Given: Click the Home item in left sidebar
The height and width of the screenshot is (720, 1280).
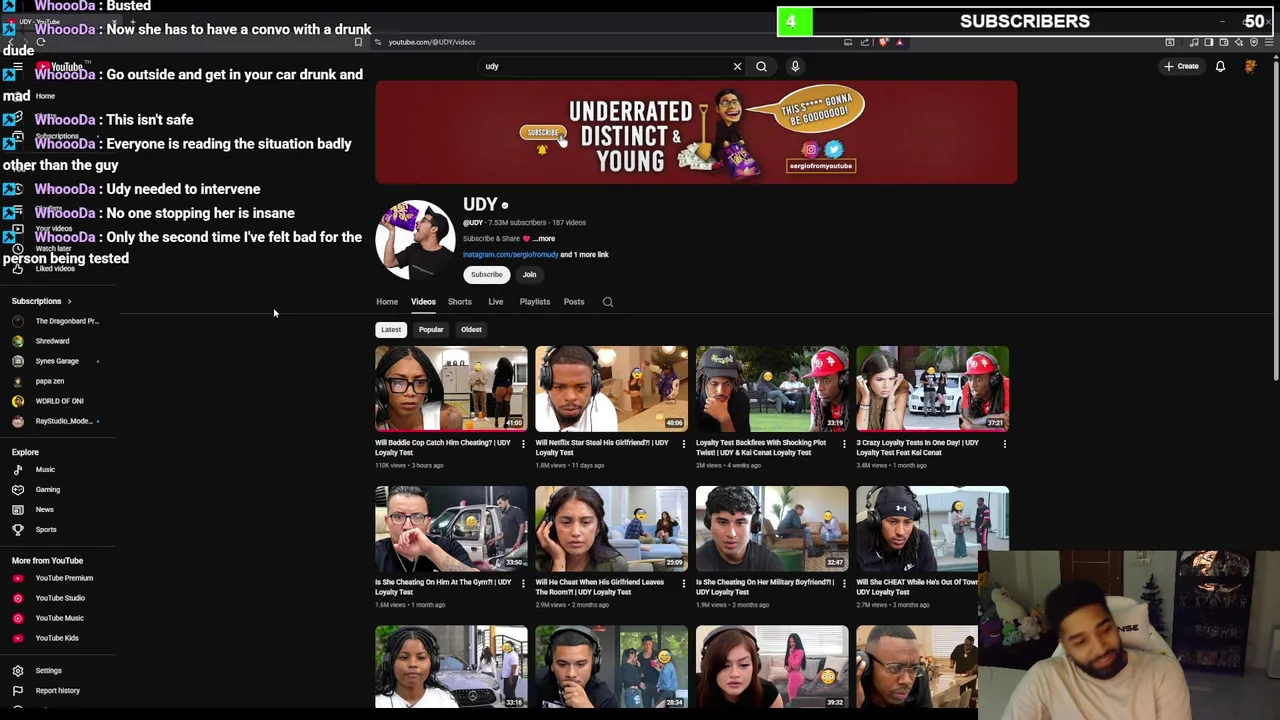Looking at the screenshot, I should (x=45, y=96).
